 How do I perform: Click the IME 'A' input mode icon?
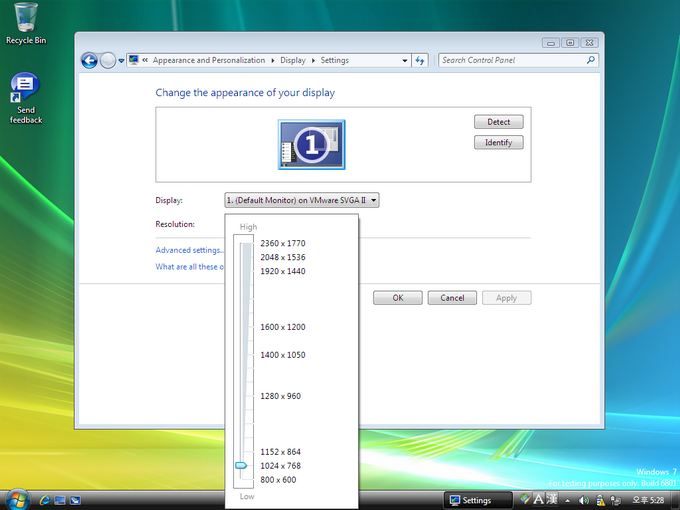538,499
